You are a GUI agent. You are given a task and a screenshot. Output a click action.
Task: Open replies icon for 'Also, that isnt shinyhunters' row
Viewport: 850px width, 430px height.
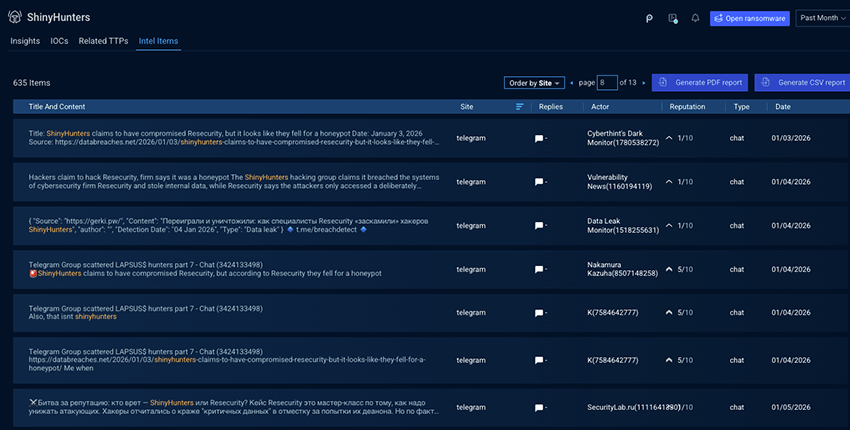coord(539,313)
